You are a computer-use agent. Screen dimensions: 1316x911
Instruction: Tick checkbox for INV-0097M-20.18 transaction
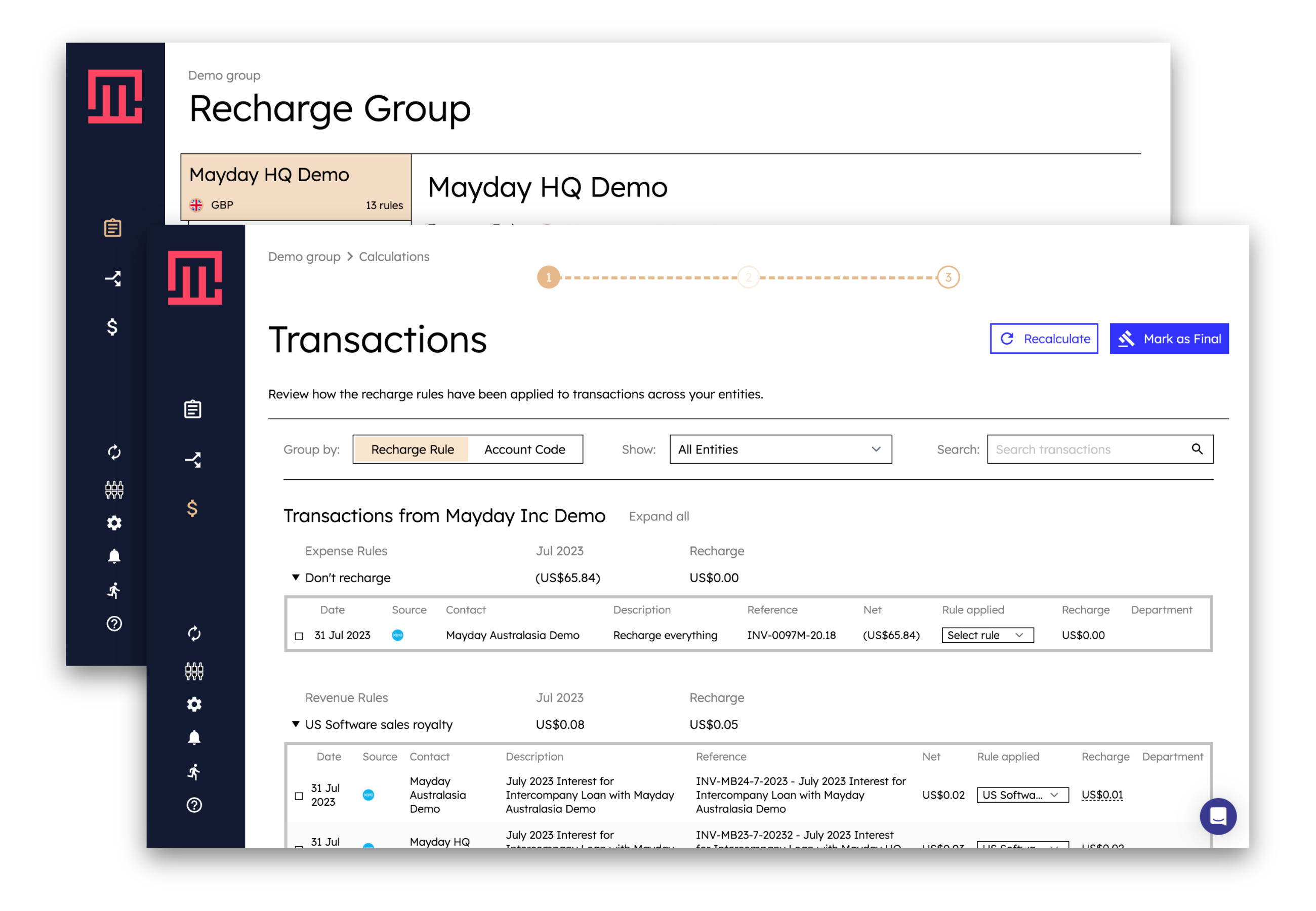[299, 636]
